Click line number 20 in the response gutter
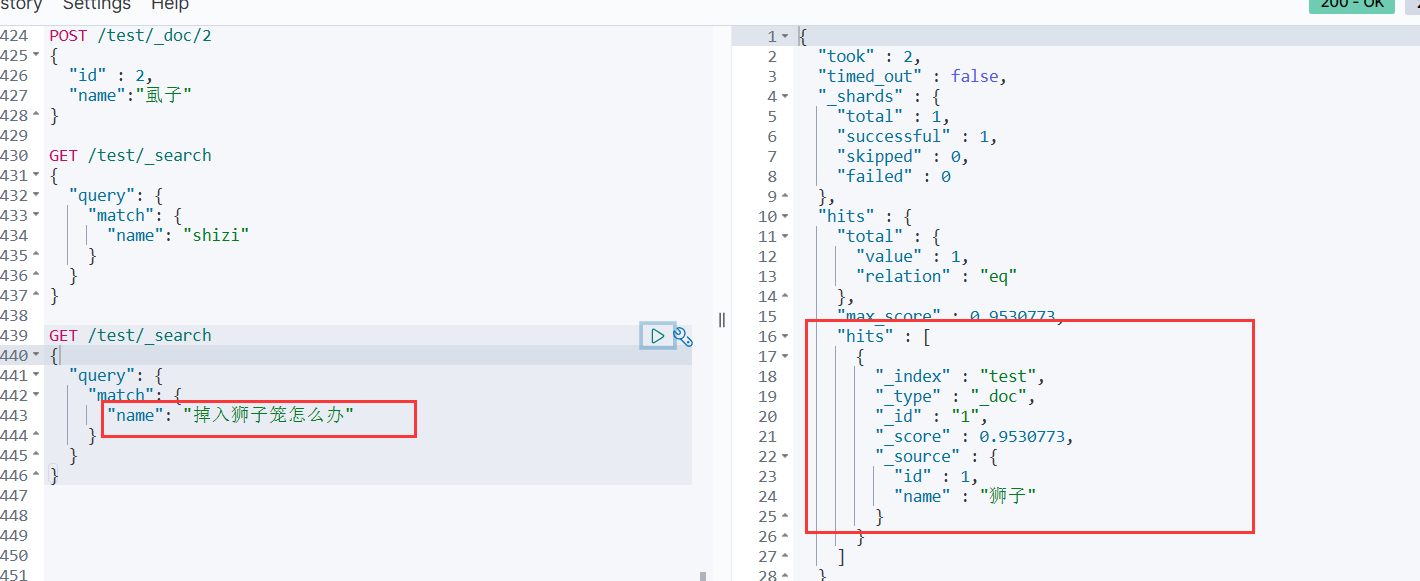Screen dimensions: 1420x581 coord(767,416)
